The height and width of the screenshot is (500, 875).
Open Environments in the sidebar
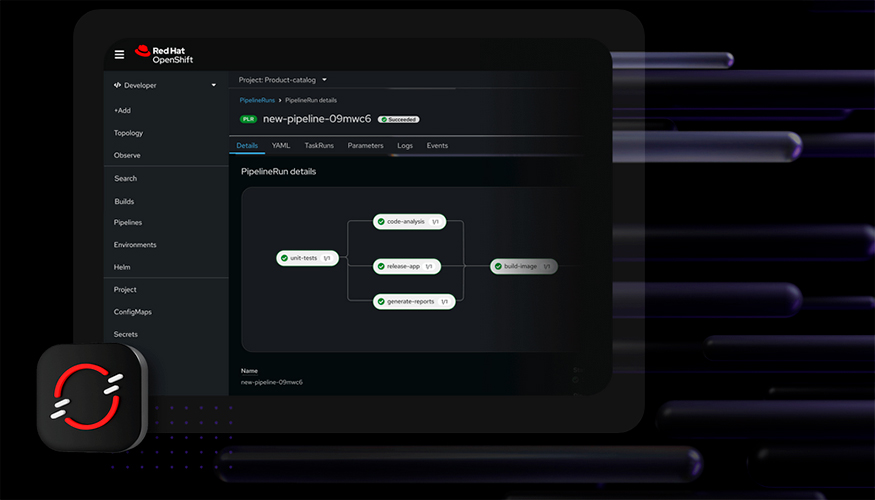(135, 245)
